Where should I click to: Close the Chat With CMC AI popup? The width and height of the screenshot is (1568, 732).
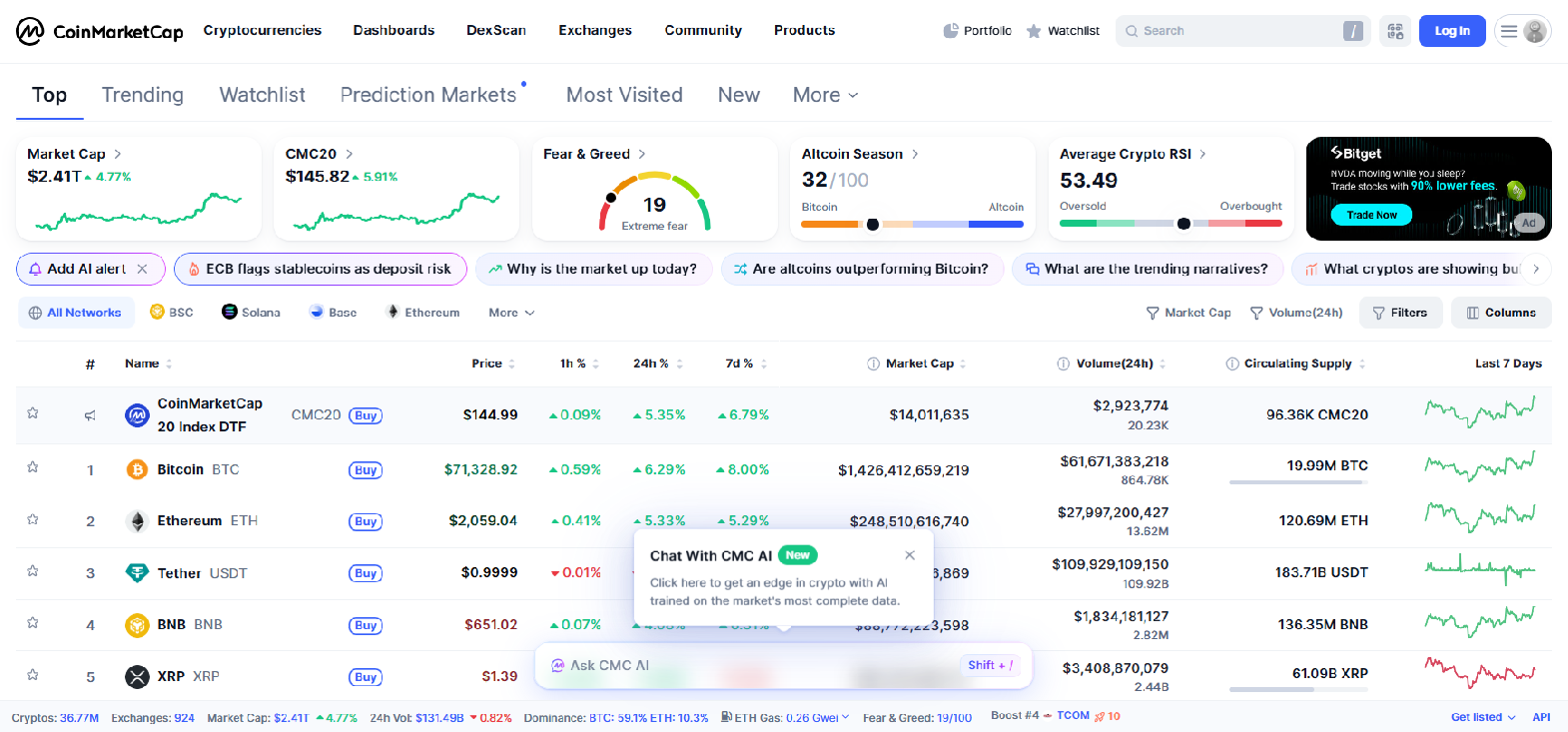click(x=910, y=555)
